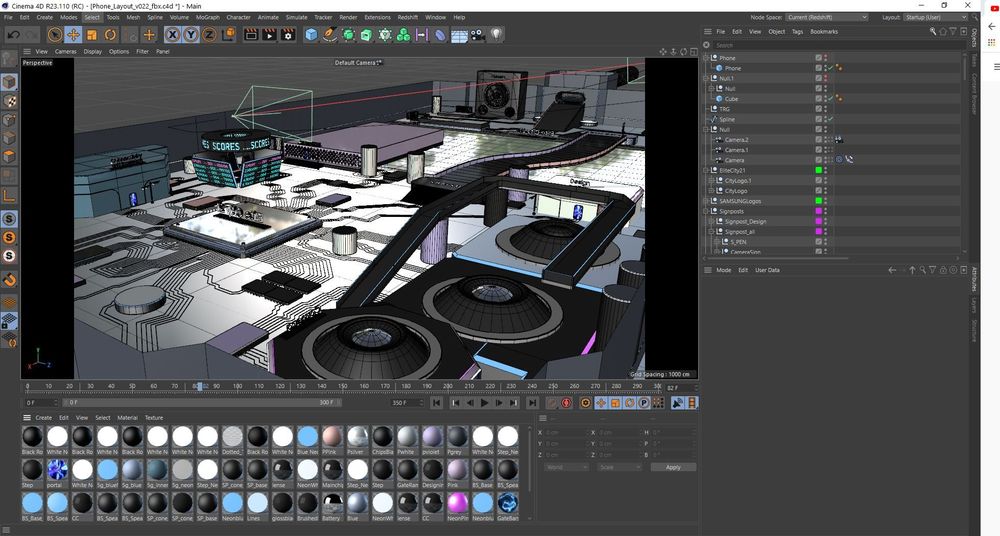Click the Apply button in coordinates
The height and width of the screenshot is (536, 1000).
point(673,467)
